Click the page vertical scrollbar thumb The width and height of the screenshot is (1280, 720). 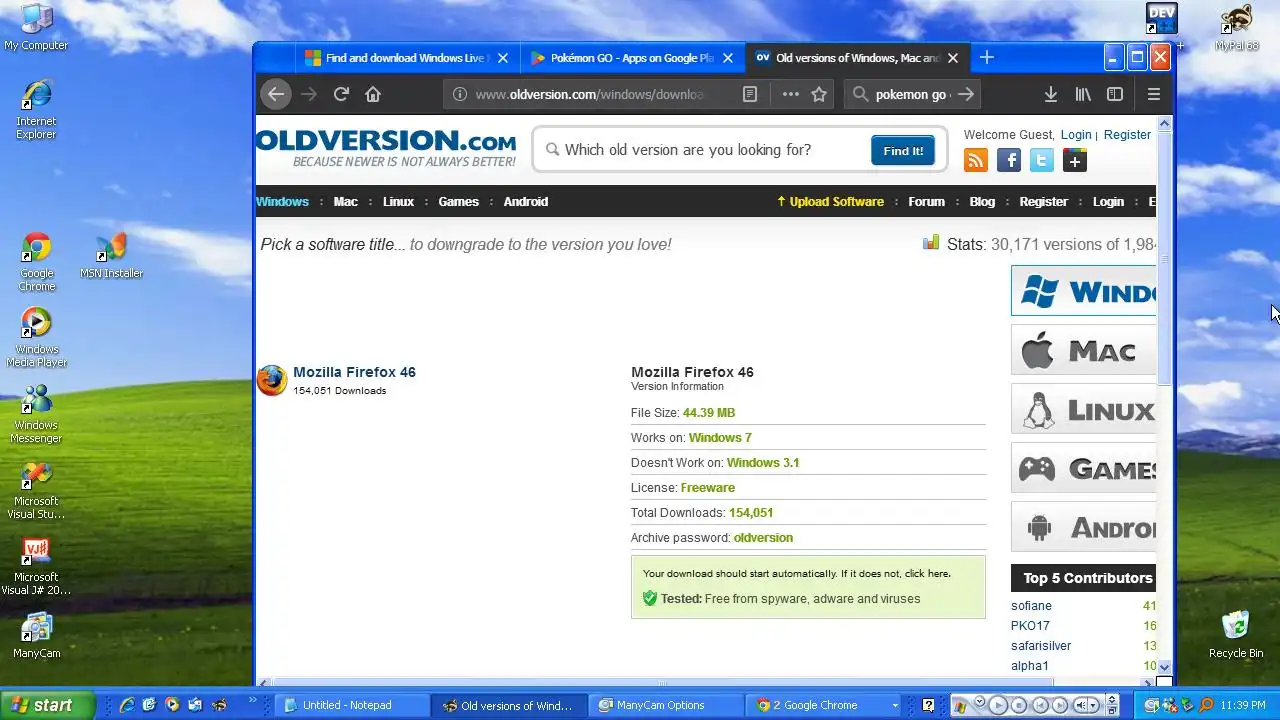(x=1164, y=257)
